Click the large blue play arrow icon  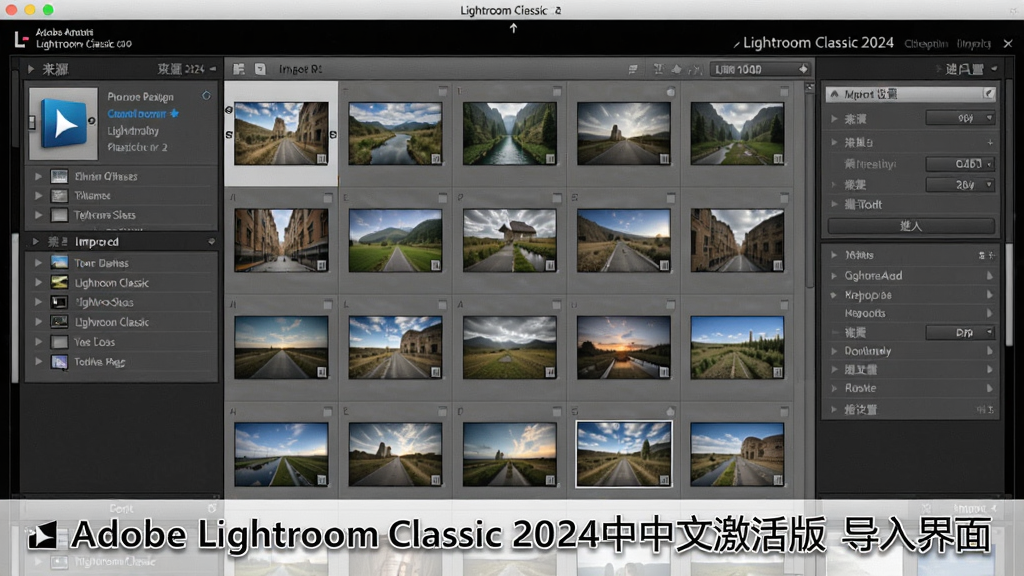63,123
